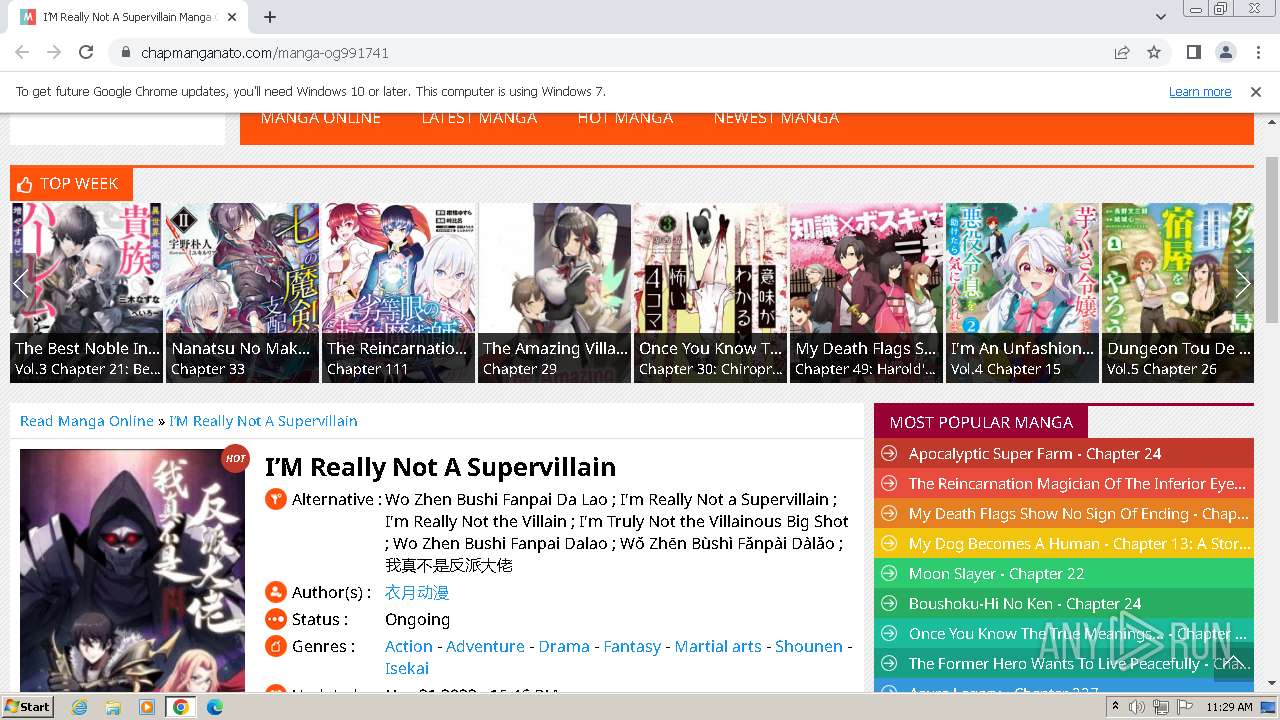Open the Windows Start menu
This screenshot has height=720, width=1280.
click(x=28, y=707)
